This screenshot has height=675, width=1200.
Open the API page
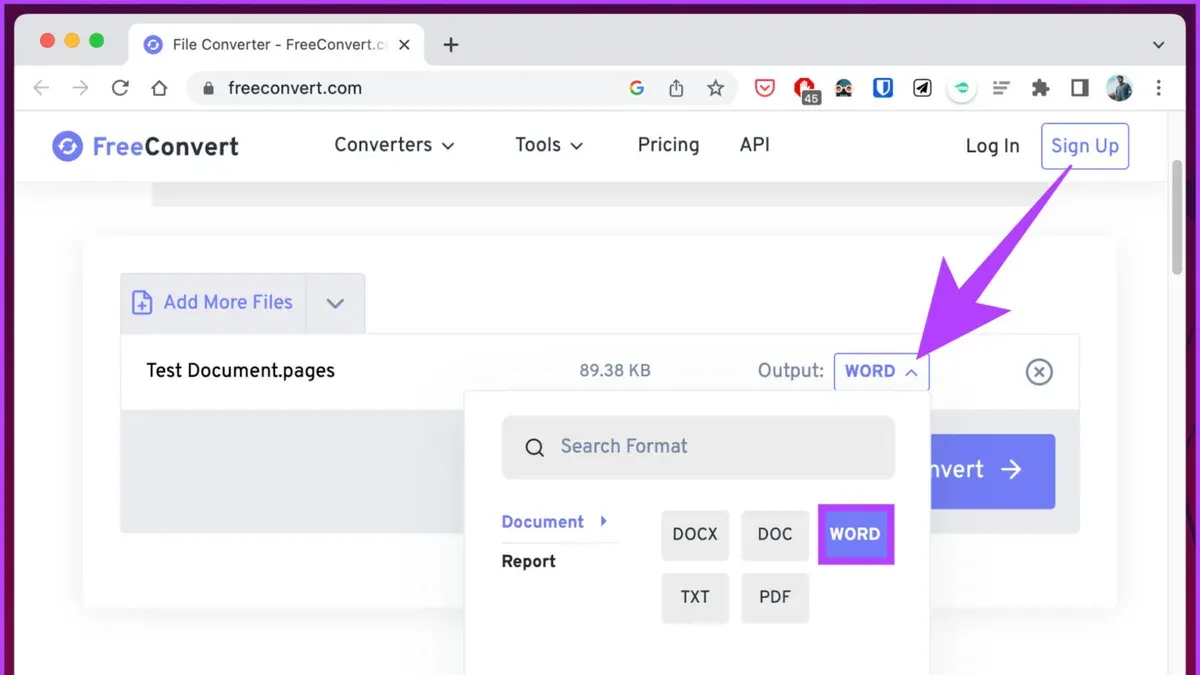click(755, 145)
